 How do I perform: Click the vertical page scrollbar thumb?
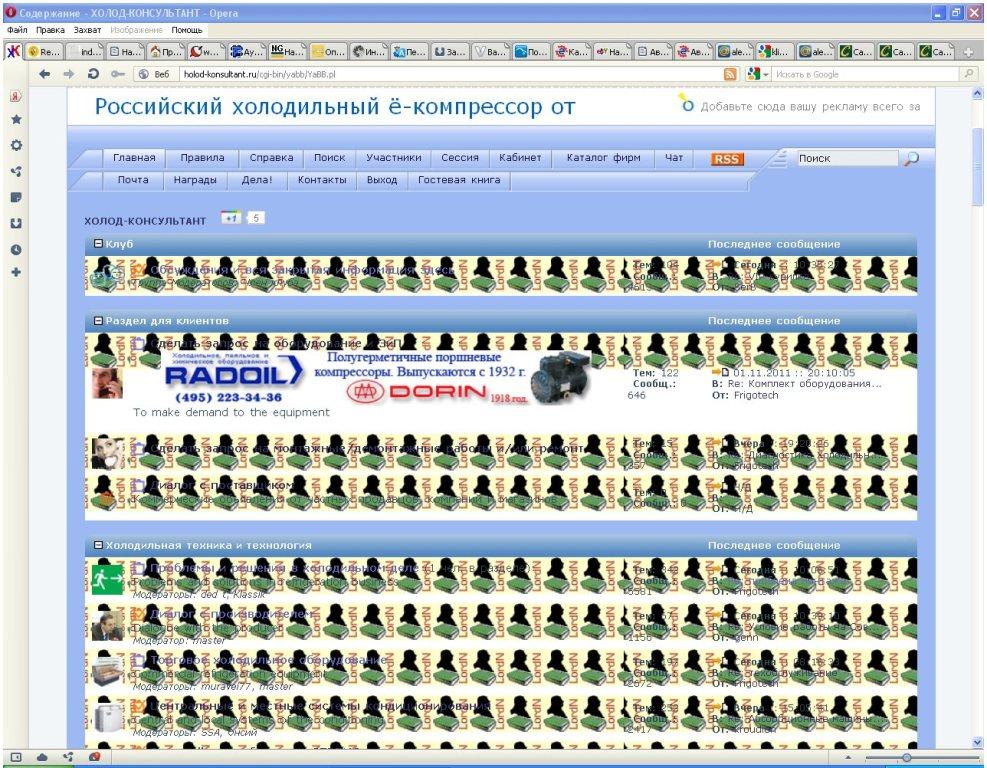pyautogui.click(x=977, y=167)
